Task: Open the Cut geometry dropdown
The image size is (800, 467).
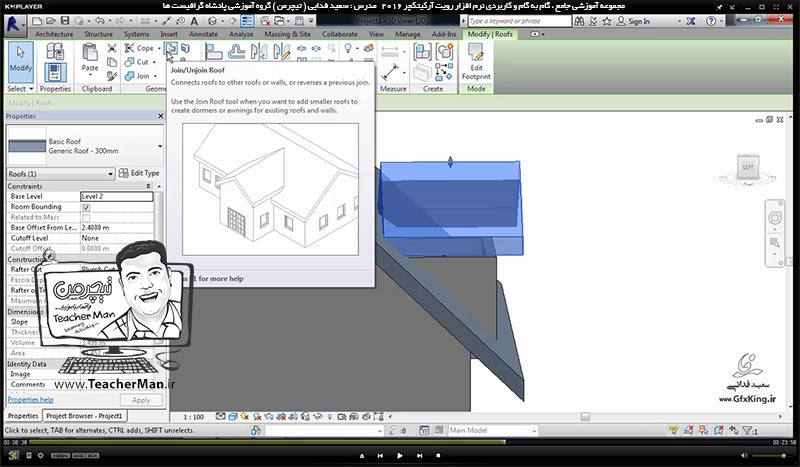Action: point(154,62)
